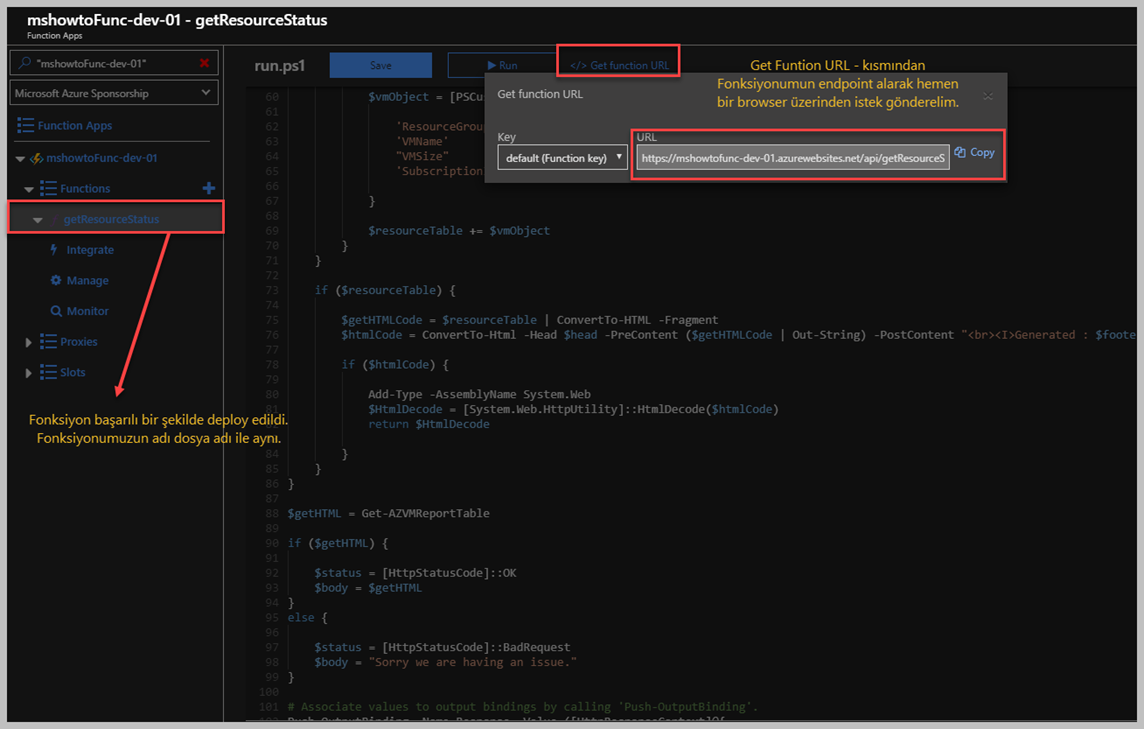Click code line "return $HtmlDecode"
1144x729 pixels.
(x=428, y=424)
